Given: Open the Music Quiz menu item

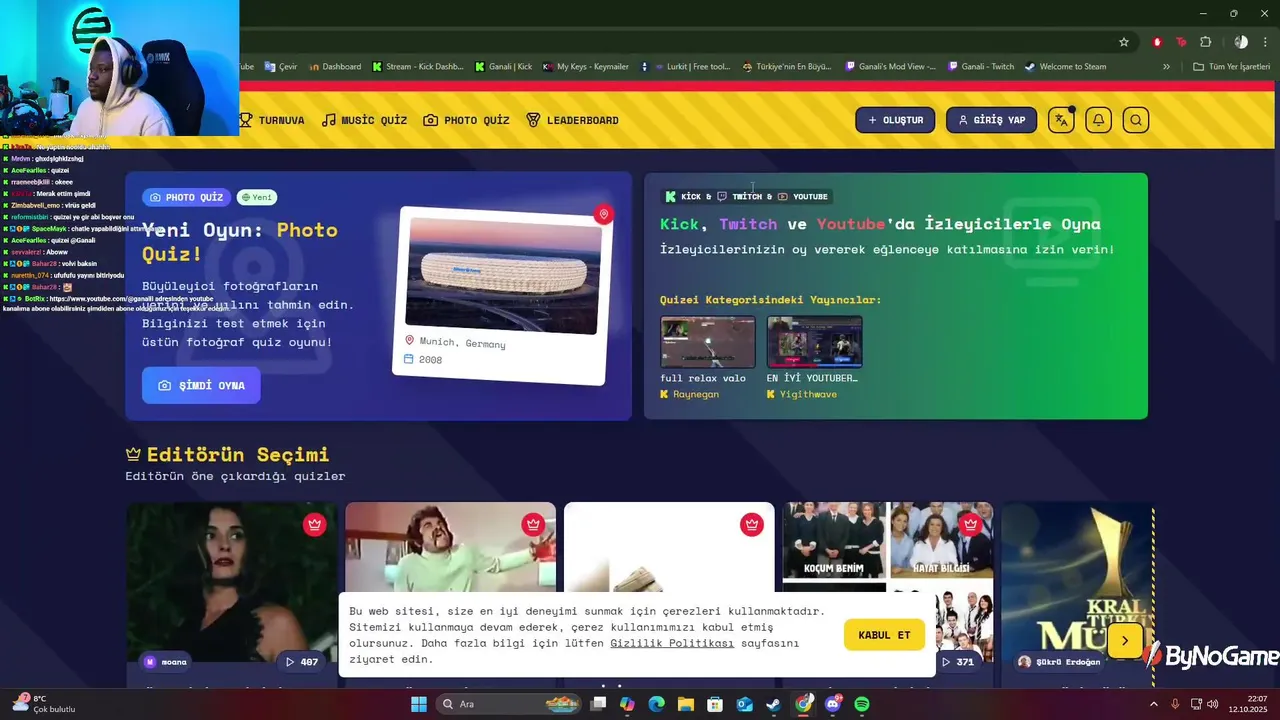Looking at the screenshot, I should pyautogui.click(x=364, y=120).
